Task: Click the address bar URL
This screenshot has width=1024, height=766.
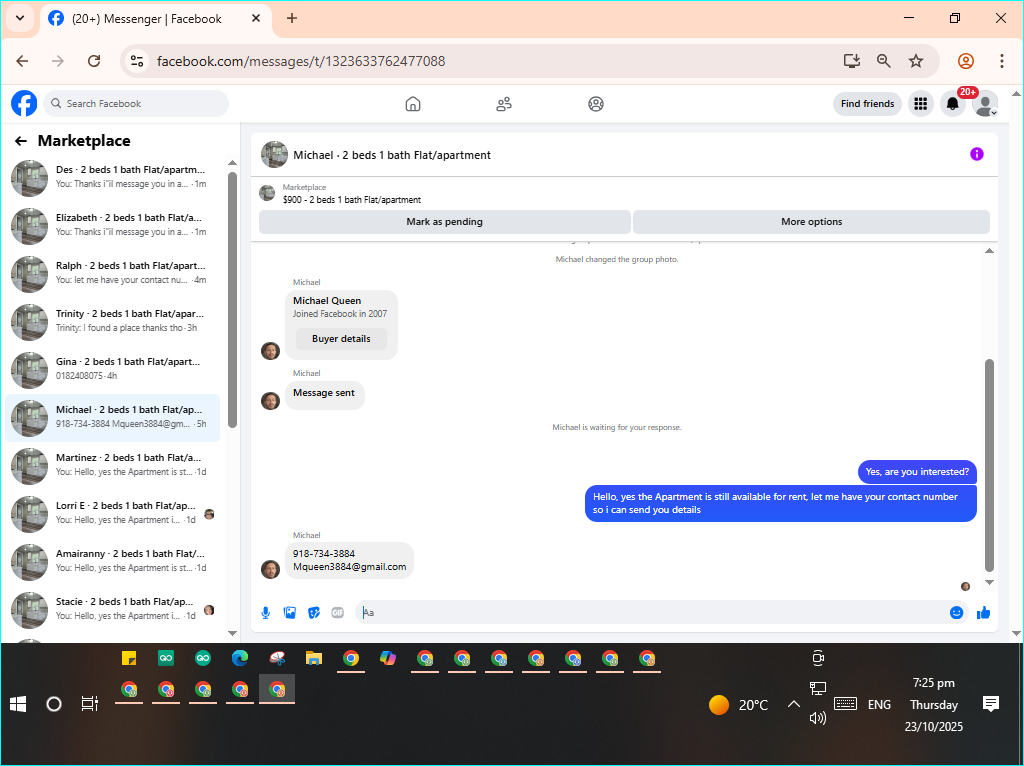Action: pyautogui.click(x=301, y=61)
